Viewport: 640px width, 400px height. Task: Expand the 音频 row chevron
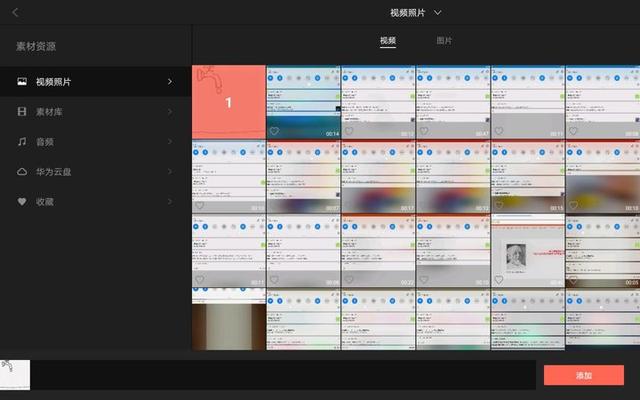[x=170, y=142]
